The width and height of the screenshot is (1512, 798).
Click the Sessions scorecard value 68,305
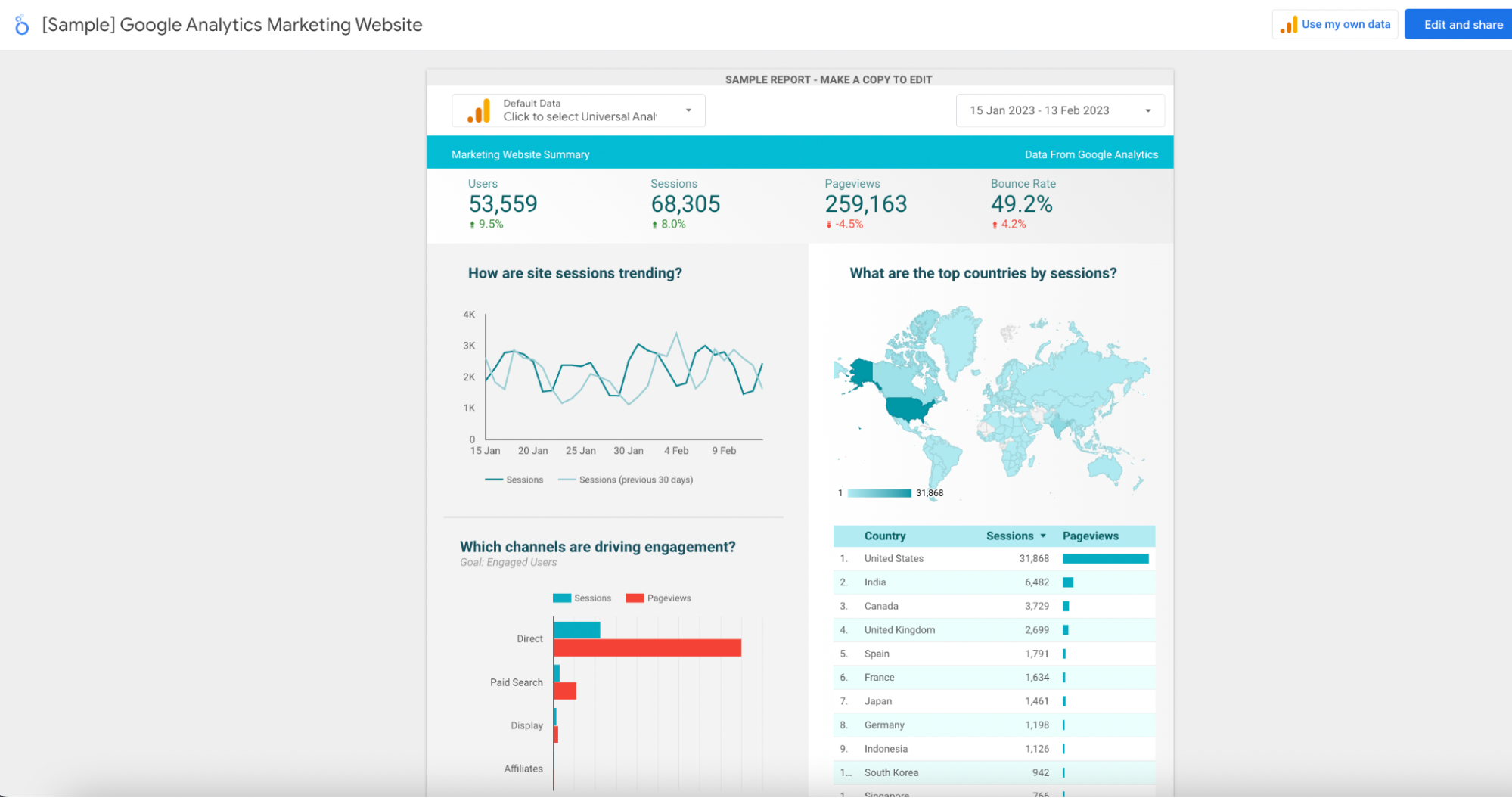click(x=685, y=204)
